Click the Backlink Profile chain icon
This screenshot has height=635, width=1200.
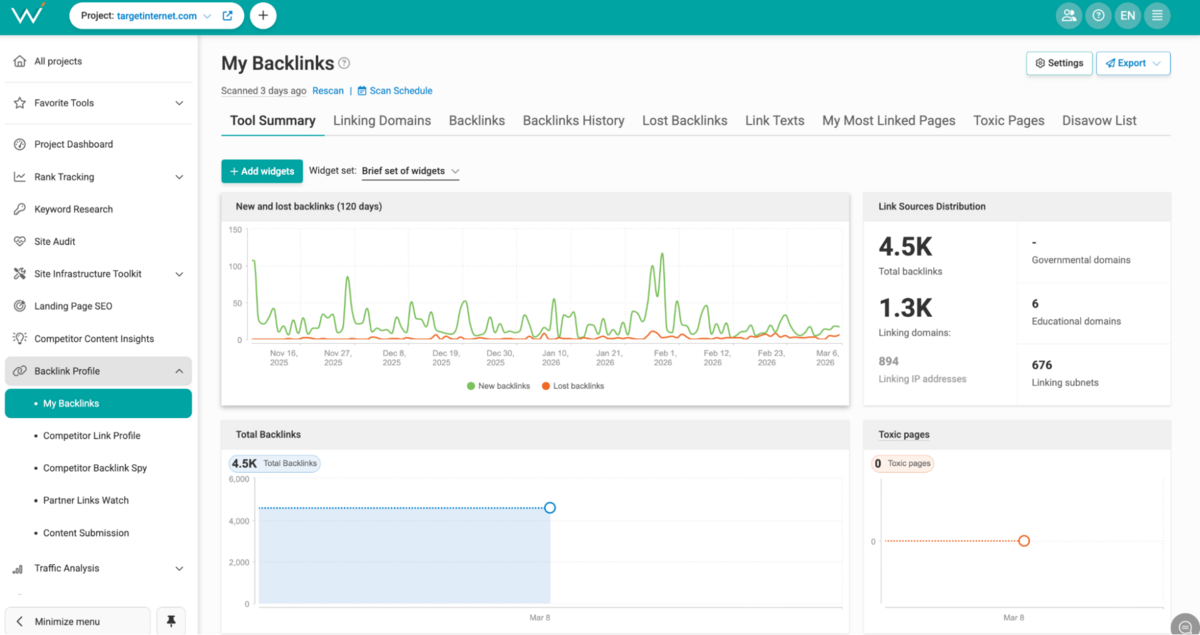[x=20, y=371]
